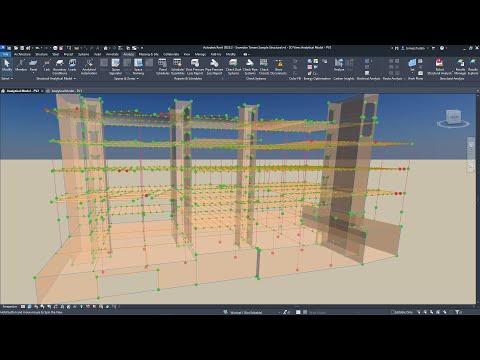This screenshot has width=480, height=360.
Task: Click the Carbon Insights Analyze icon
Action: [x=339, y=64]
